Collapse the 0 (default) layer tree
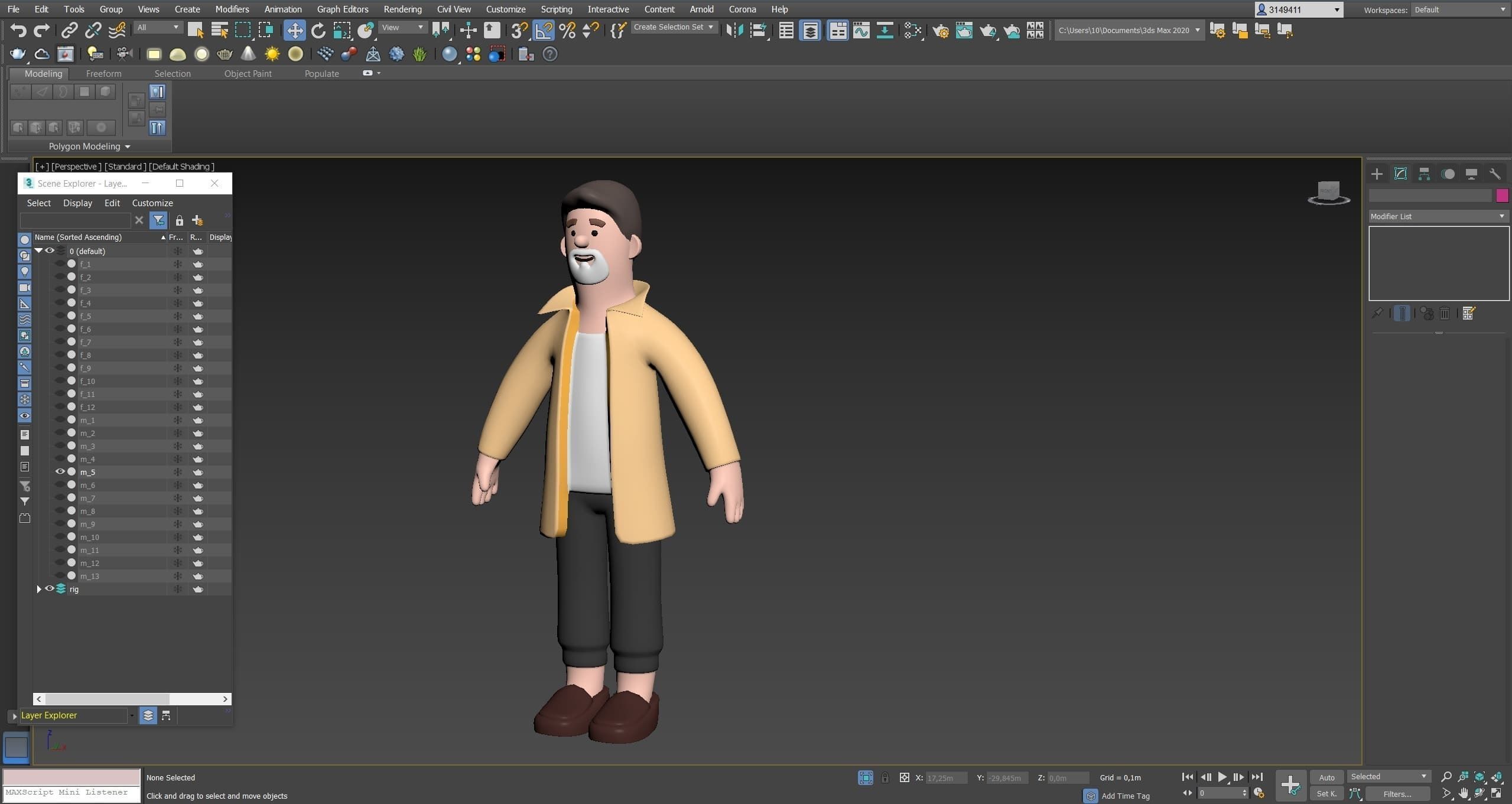The height and width of the screenshot is (804, 1512). click(38, 250)
